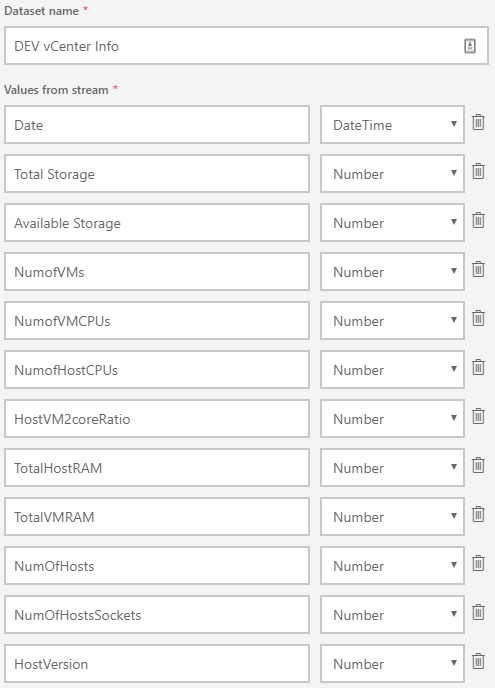Remove the NumofVMCPUs value row
The height and width of the screenshot is (688, 495).
(x=478, y=318)
